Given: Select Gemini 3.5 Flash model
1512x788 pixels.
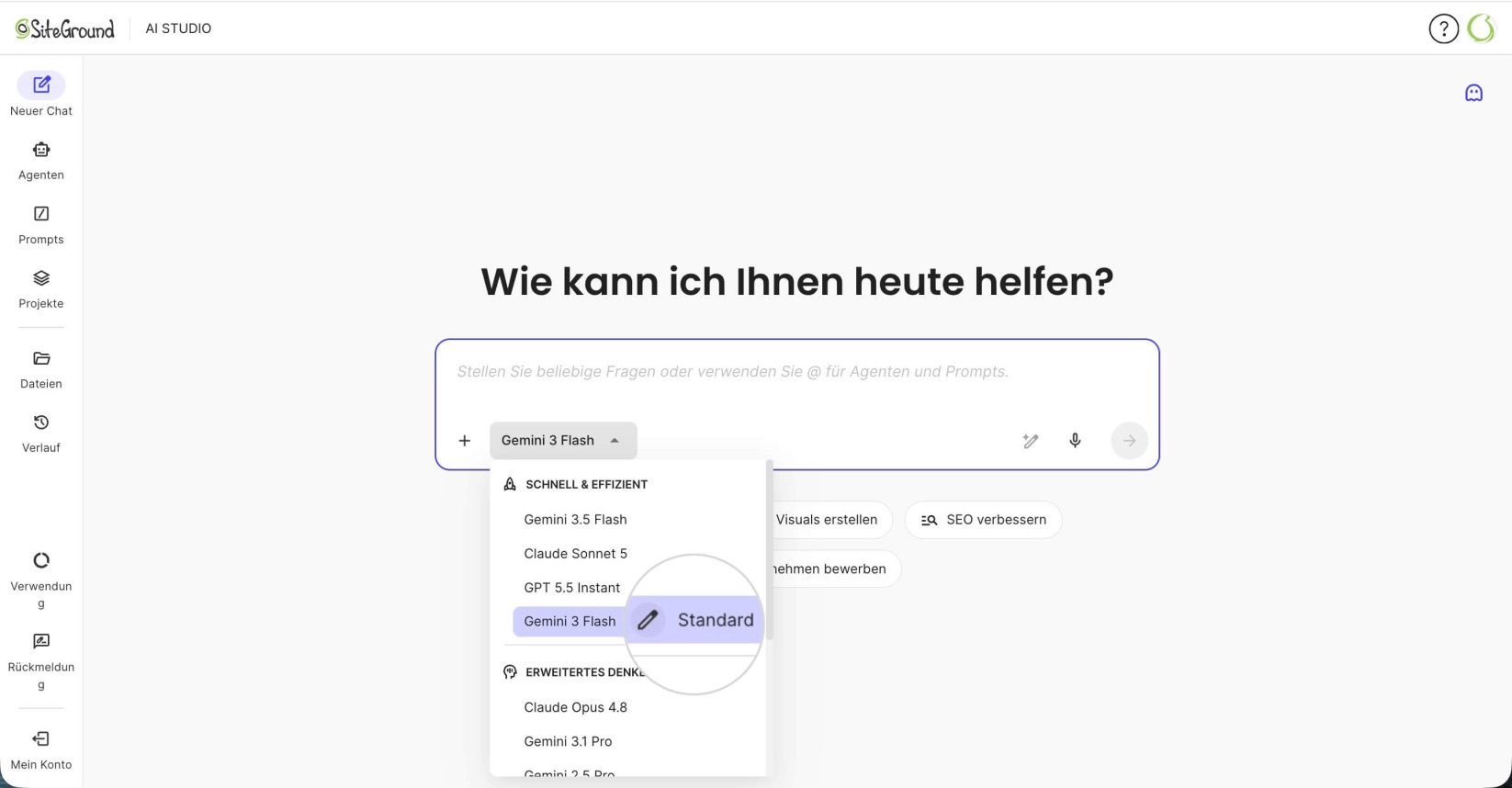Looking at the screenshot, I should (x=575, y=520).
